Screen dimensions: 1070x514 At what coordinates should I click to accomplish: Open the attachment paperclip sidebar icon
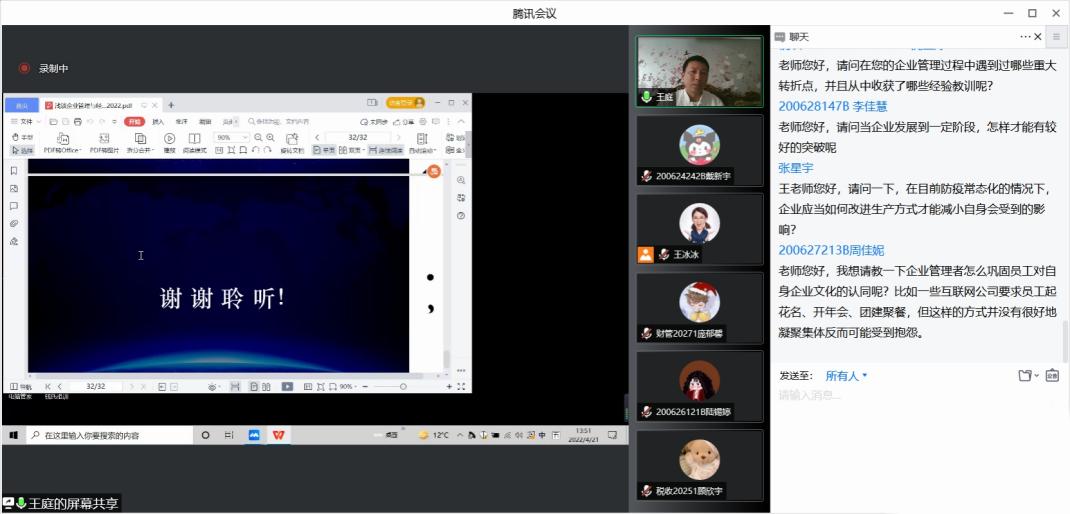point(14,223)
